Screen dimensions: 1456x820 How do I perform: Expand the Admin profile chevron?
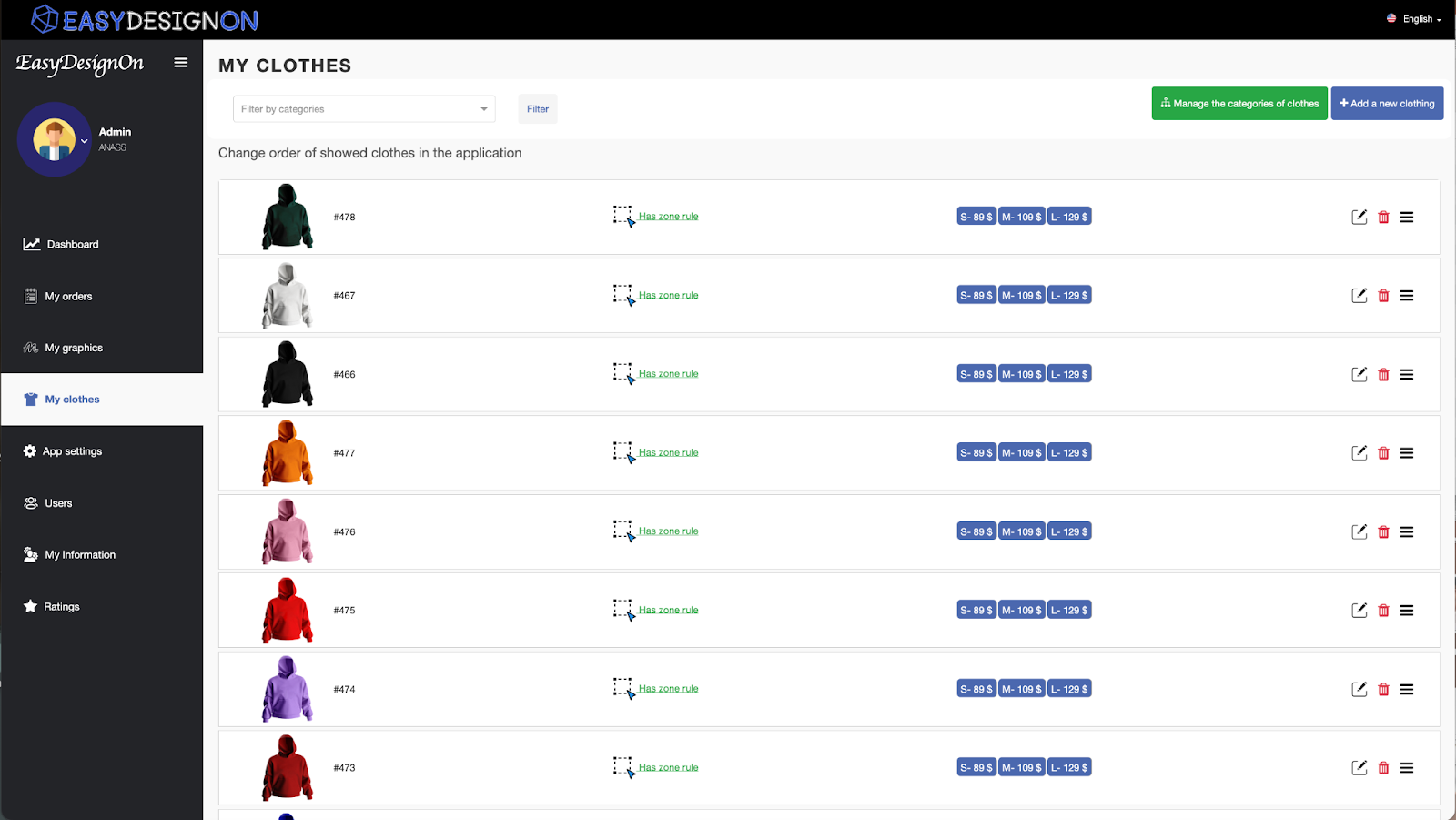coord(85,141)
